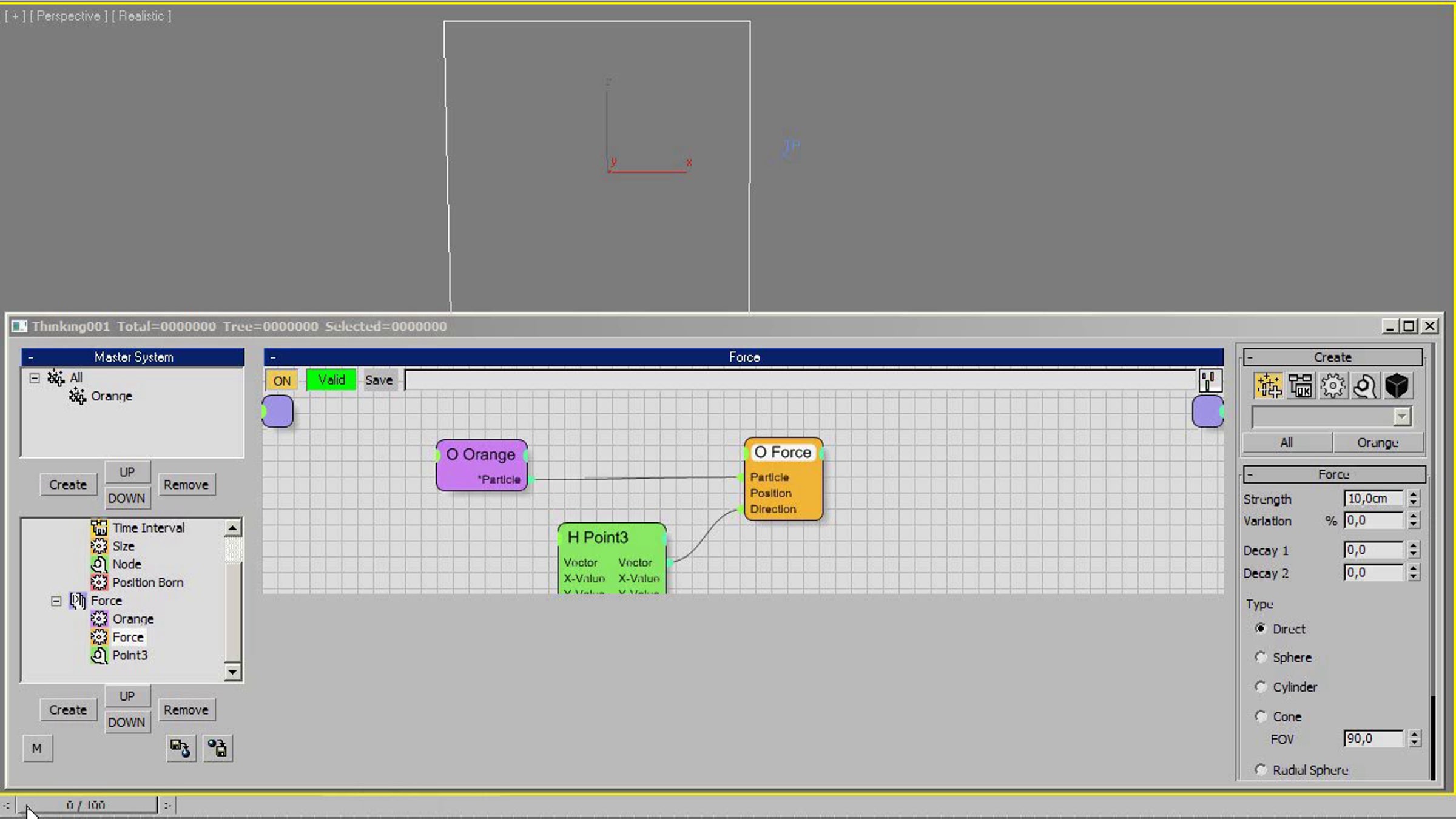Click Remove under the DynamicSet list
The width and height of the screenshot is (1456, 819).
[x=186, y=710]
